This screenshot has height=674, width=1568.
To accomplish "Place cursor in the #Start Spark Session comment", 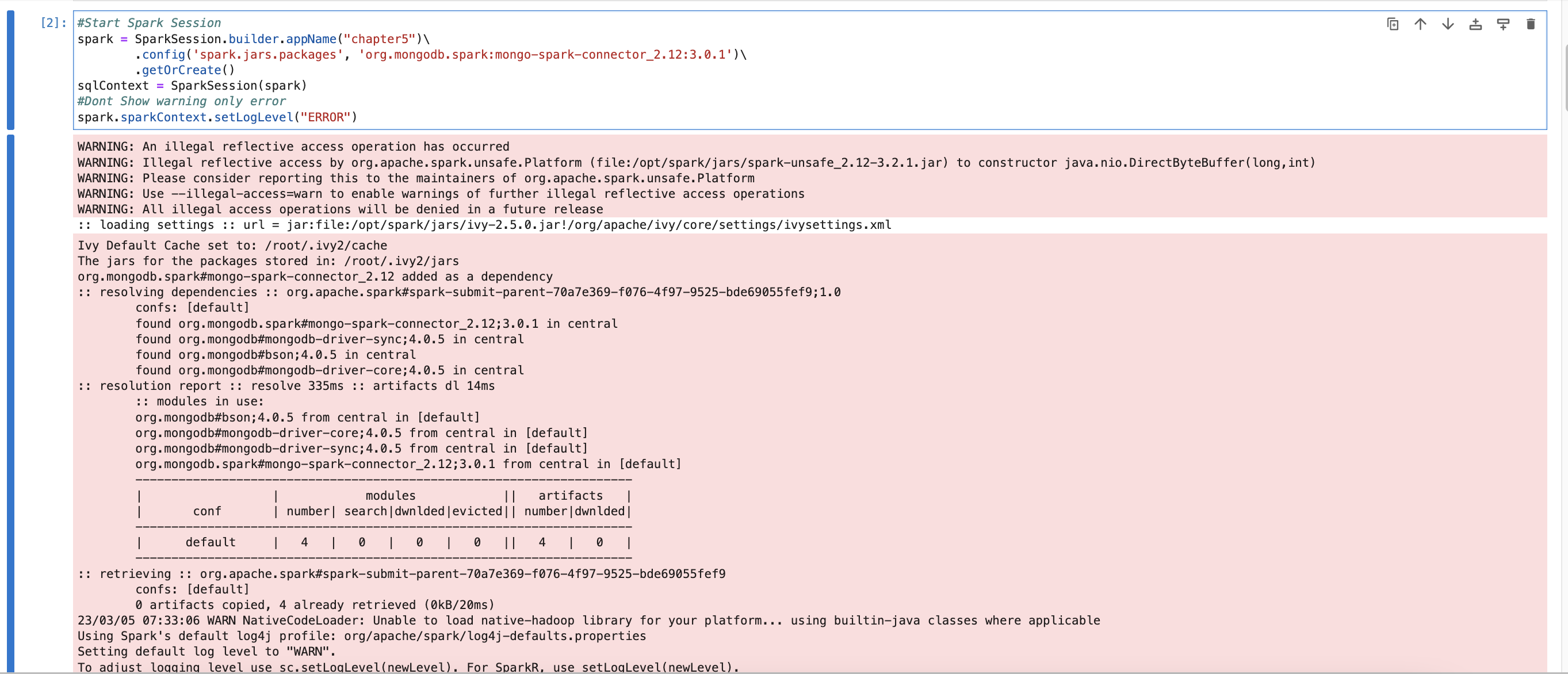I will [149, 23].
